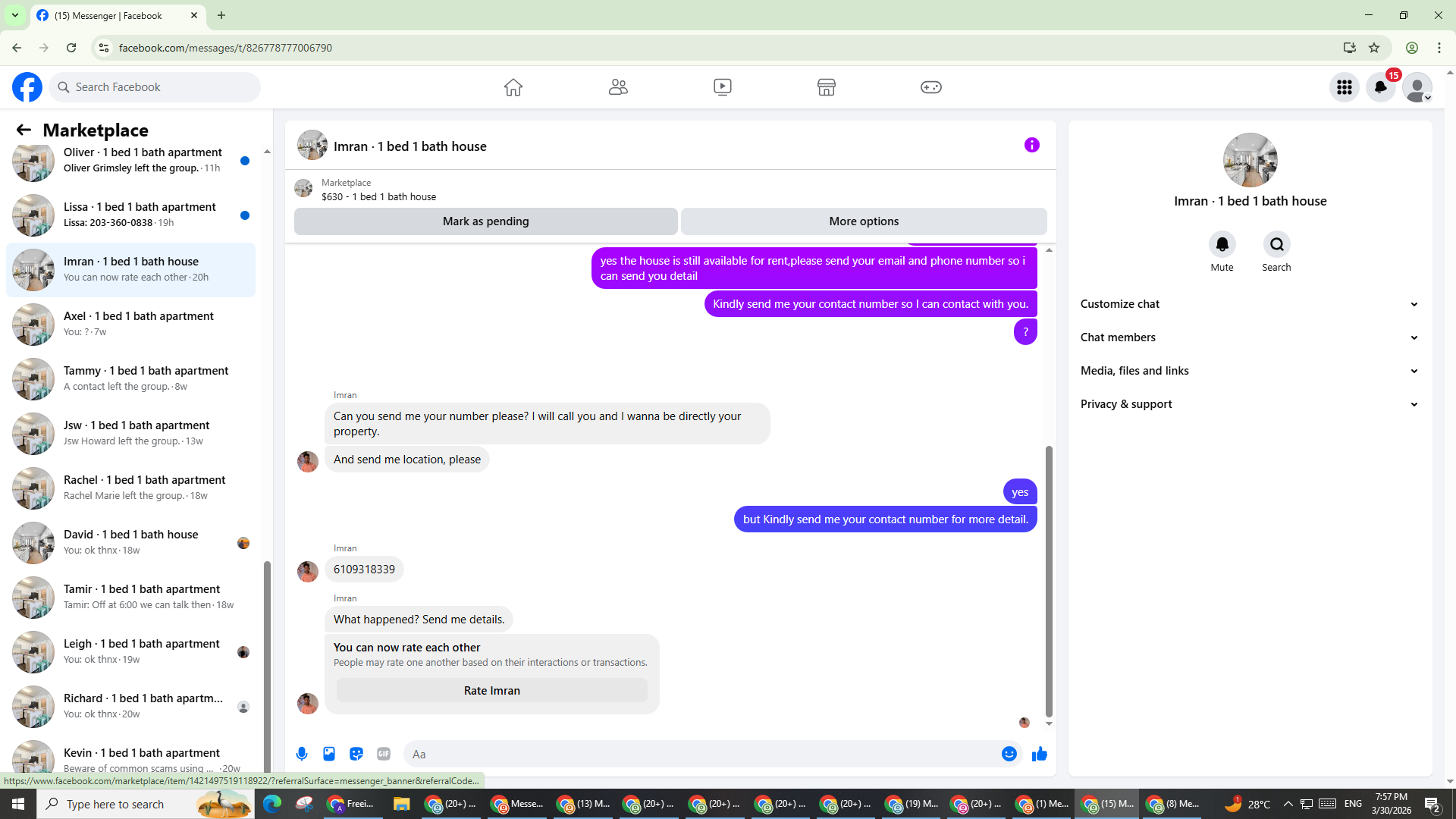Open Marketplace from top navigation
The height and width of the screenshot is (819, 1456).
pyautogui.click(x=827, y=87)
